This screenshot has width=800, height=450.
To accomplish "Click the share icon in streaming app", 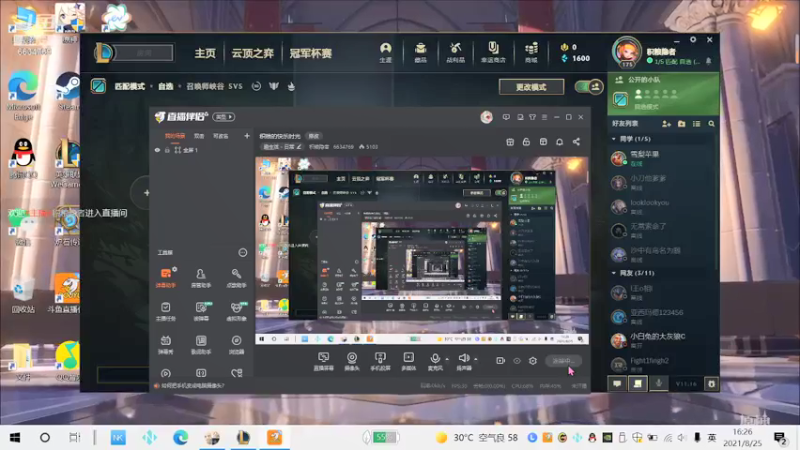I will [x=576, y=142].
